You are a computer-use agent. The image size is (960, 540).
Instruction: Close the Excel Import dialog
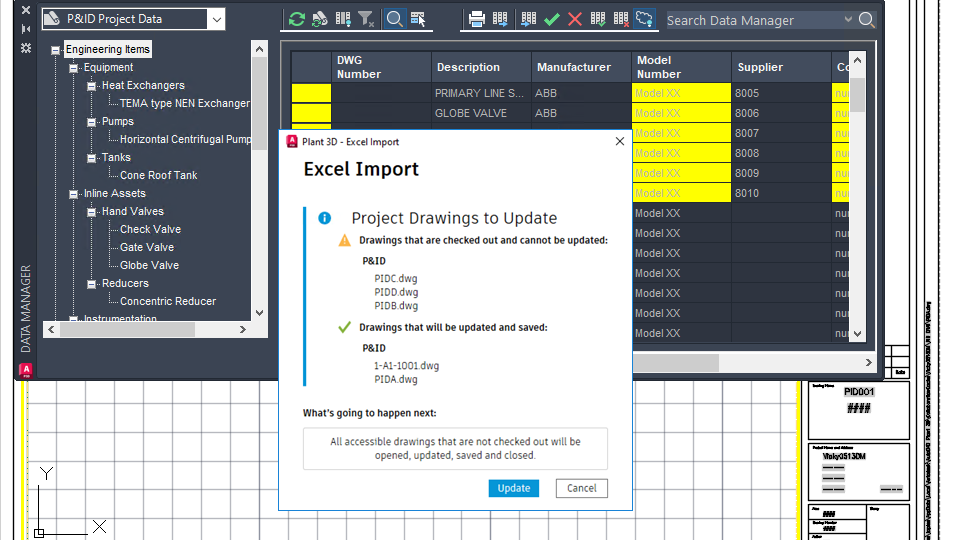(620, 141)
